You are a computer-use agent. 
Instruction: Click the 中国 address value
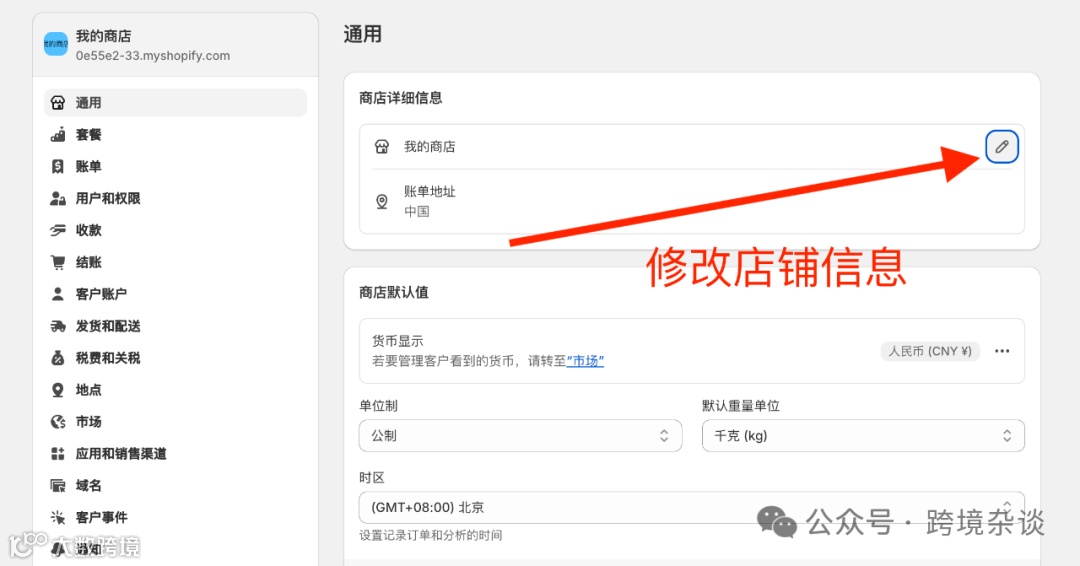coord(417,211)
